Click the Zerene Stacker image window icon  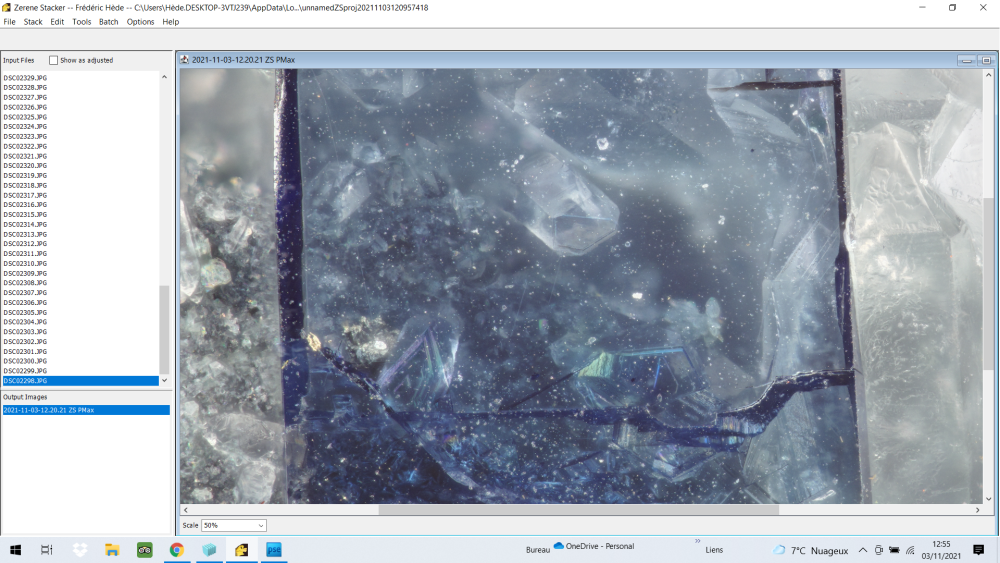(185, 60)
